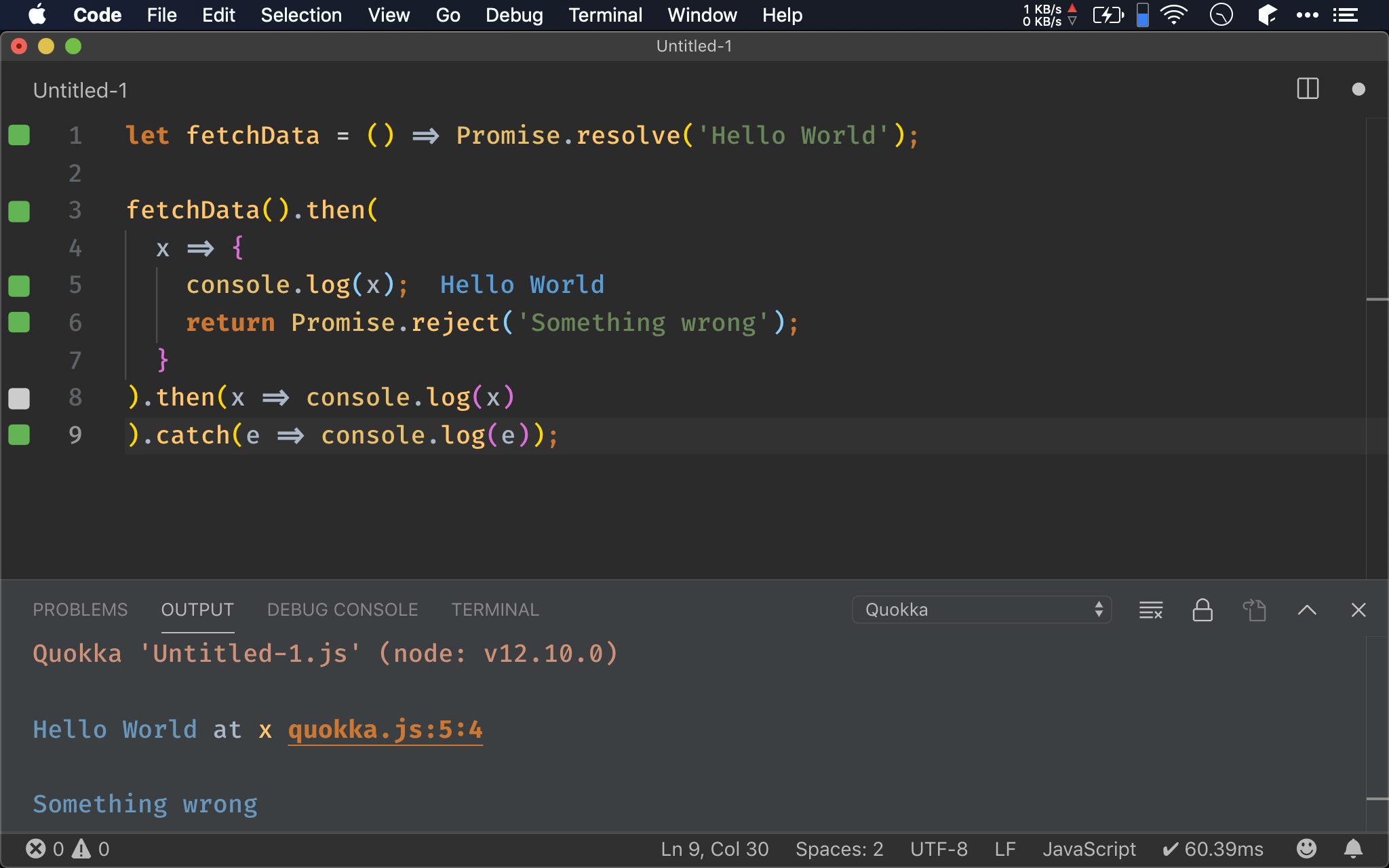Switch to the Debug Console tab

pyautogui.click(x=343, y=610)
